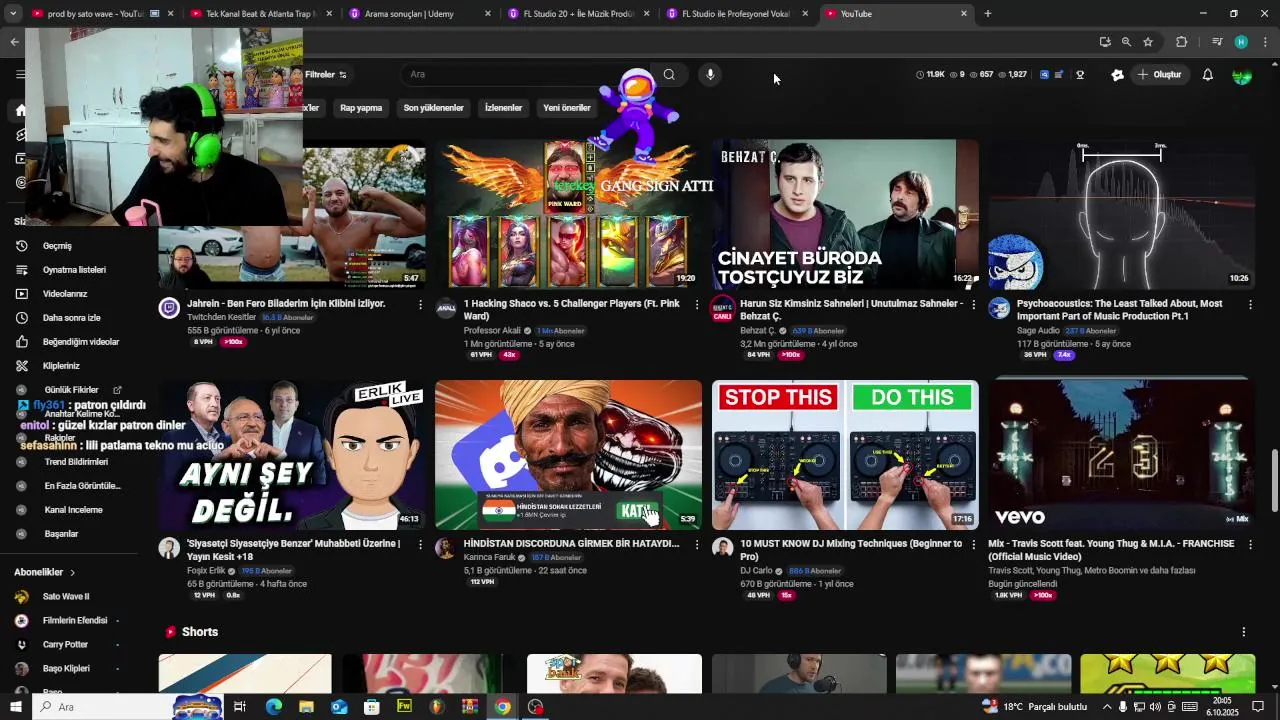Open the Filtreler filter dropdown

(326, 75)
